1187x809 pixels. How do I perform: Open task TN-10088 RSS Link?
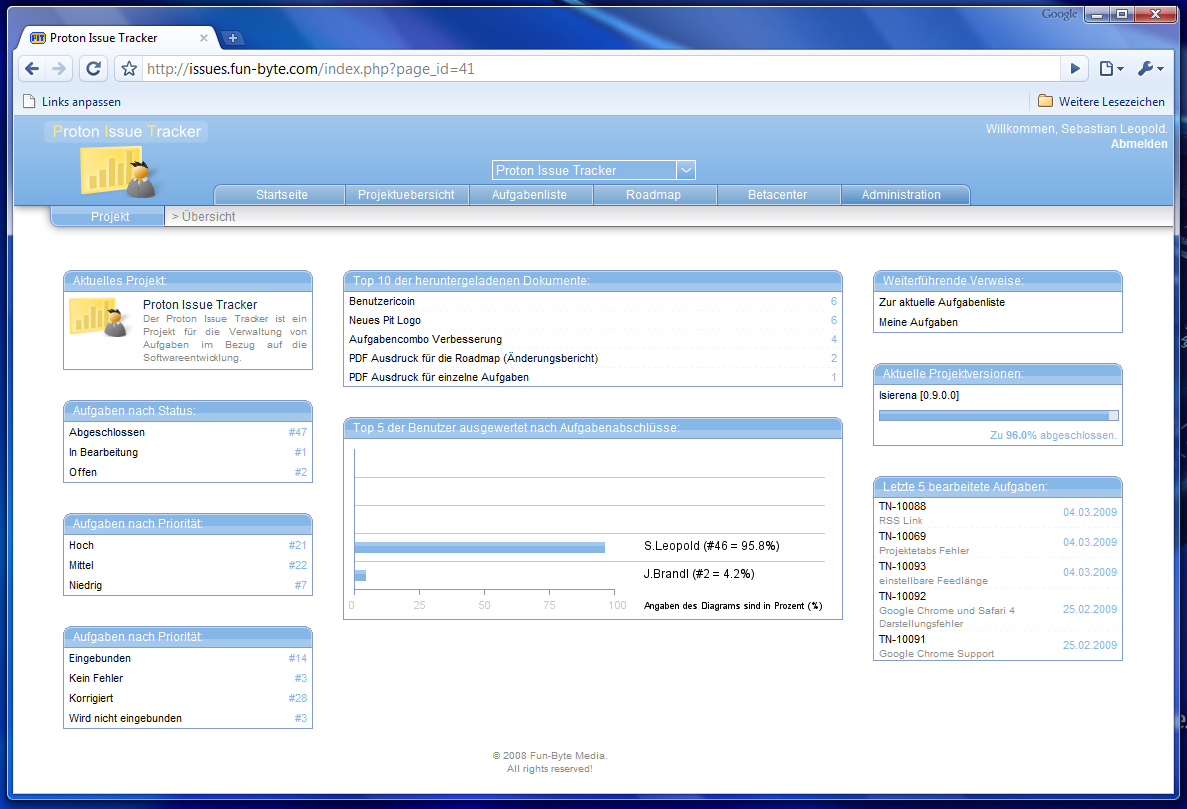(x=998, y=513)
